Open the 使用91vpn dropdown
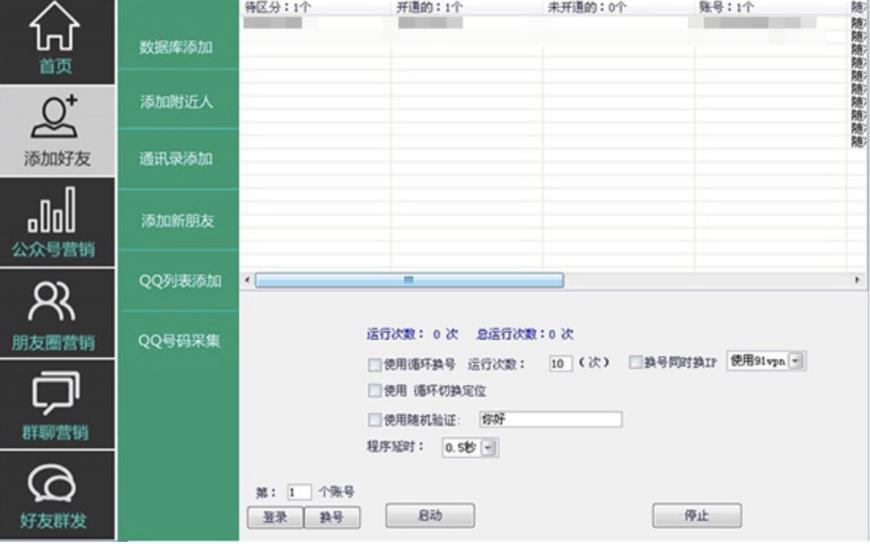The image size is (870, 544). [x=766, y=361]
